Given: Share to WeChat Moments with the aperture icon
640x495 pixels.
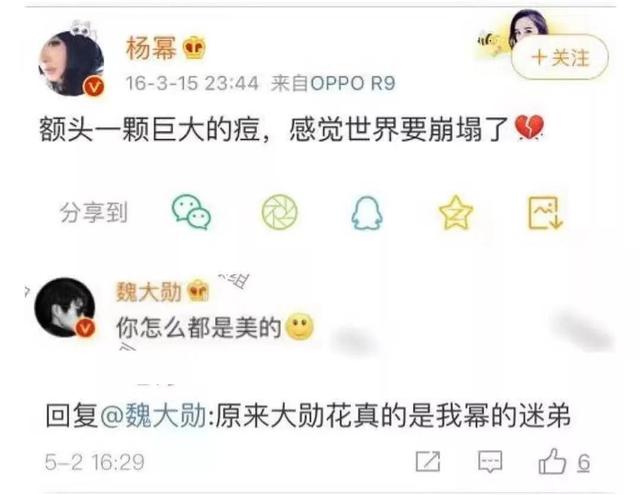Looking at the screenshot, I should point(280,212).
